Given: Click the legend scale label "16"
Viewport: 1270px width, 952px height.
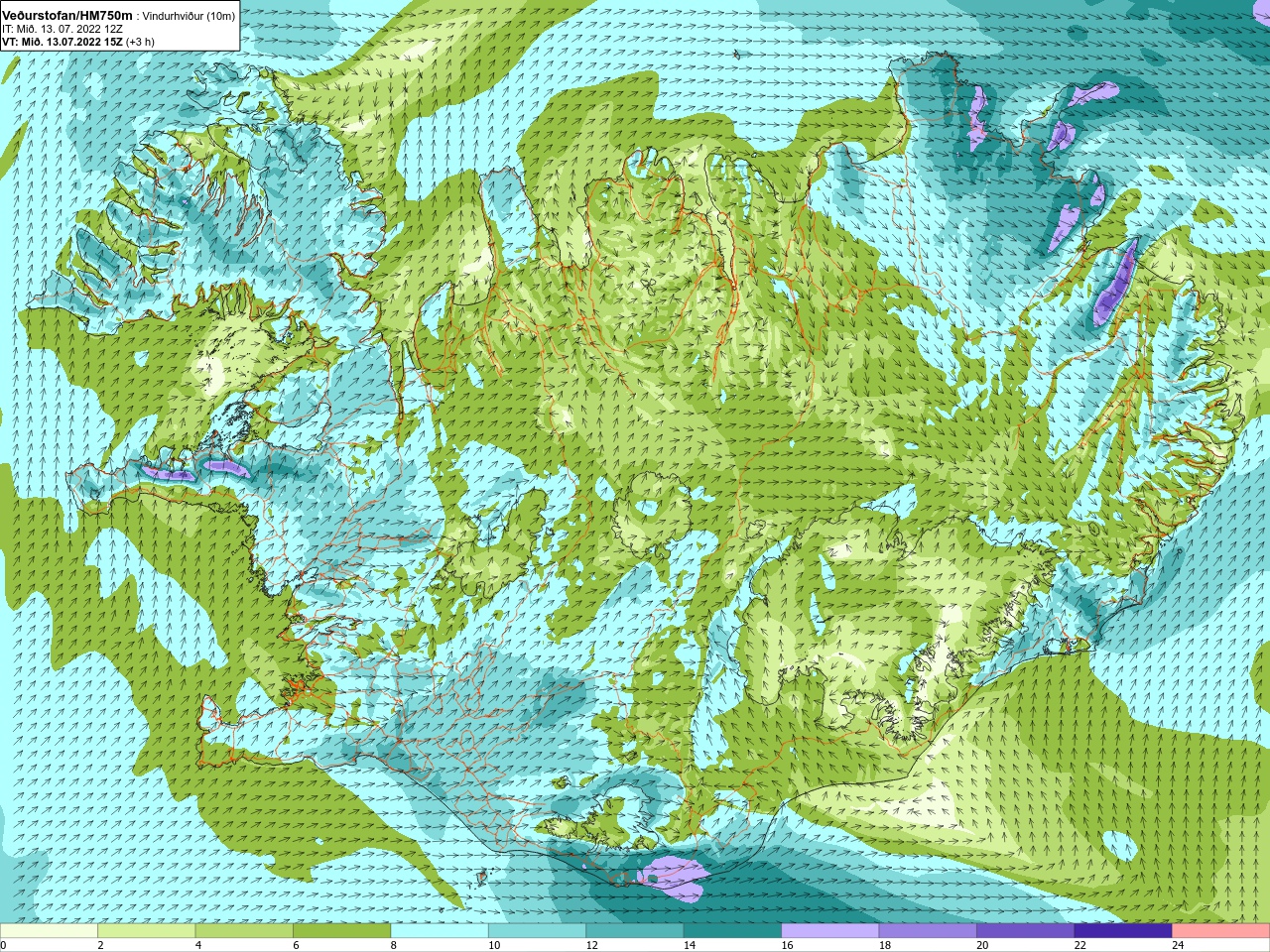Looking at the screenshot, I should pos(787,945).
